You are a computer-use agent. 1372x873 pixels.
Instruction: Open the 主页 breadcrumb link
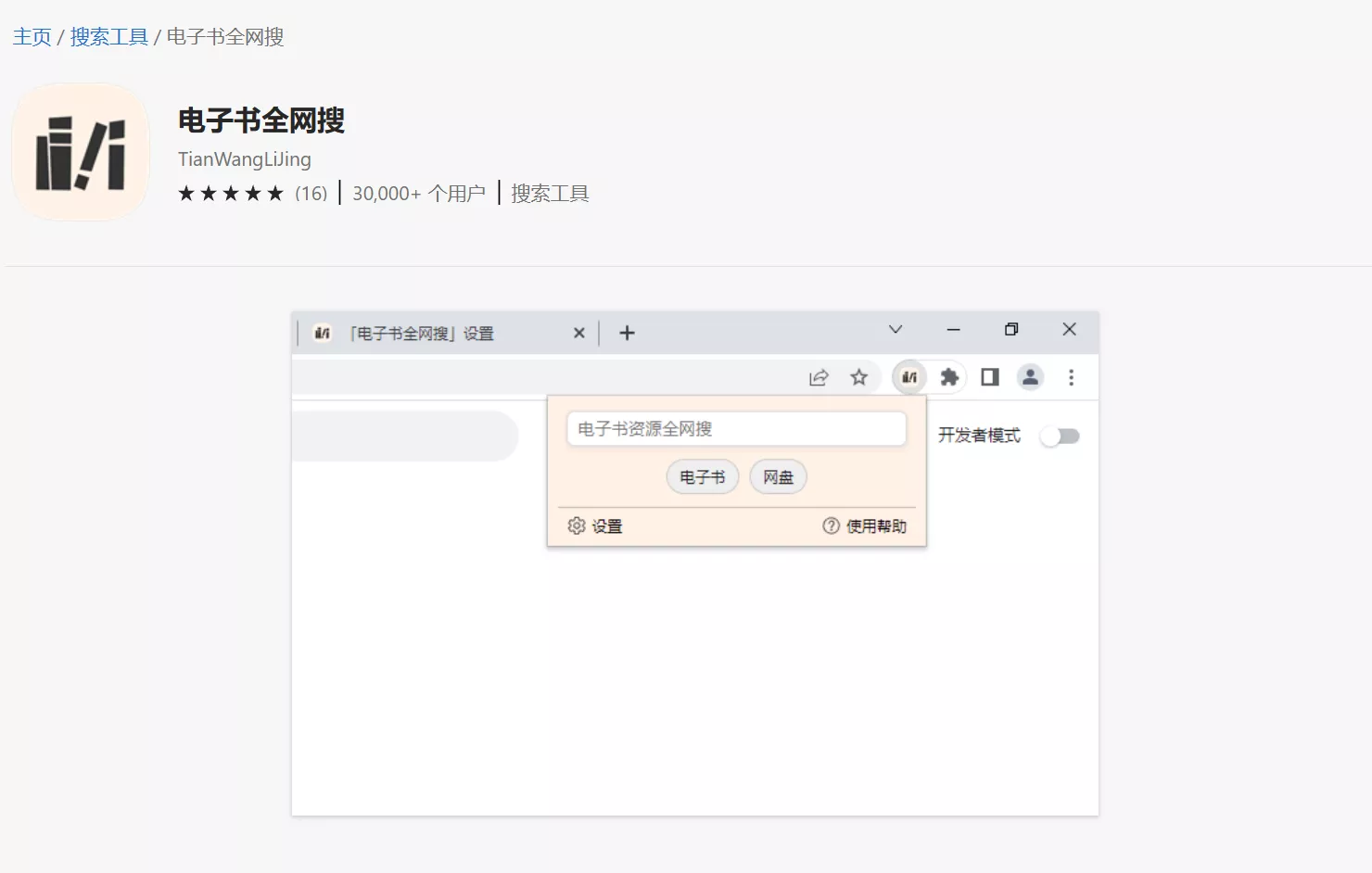[x=32, y=37]
